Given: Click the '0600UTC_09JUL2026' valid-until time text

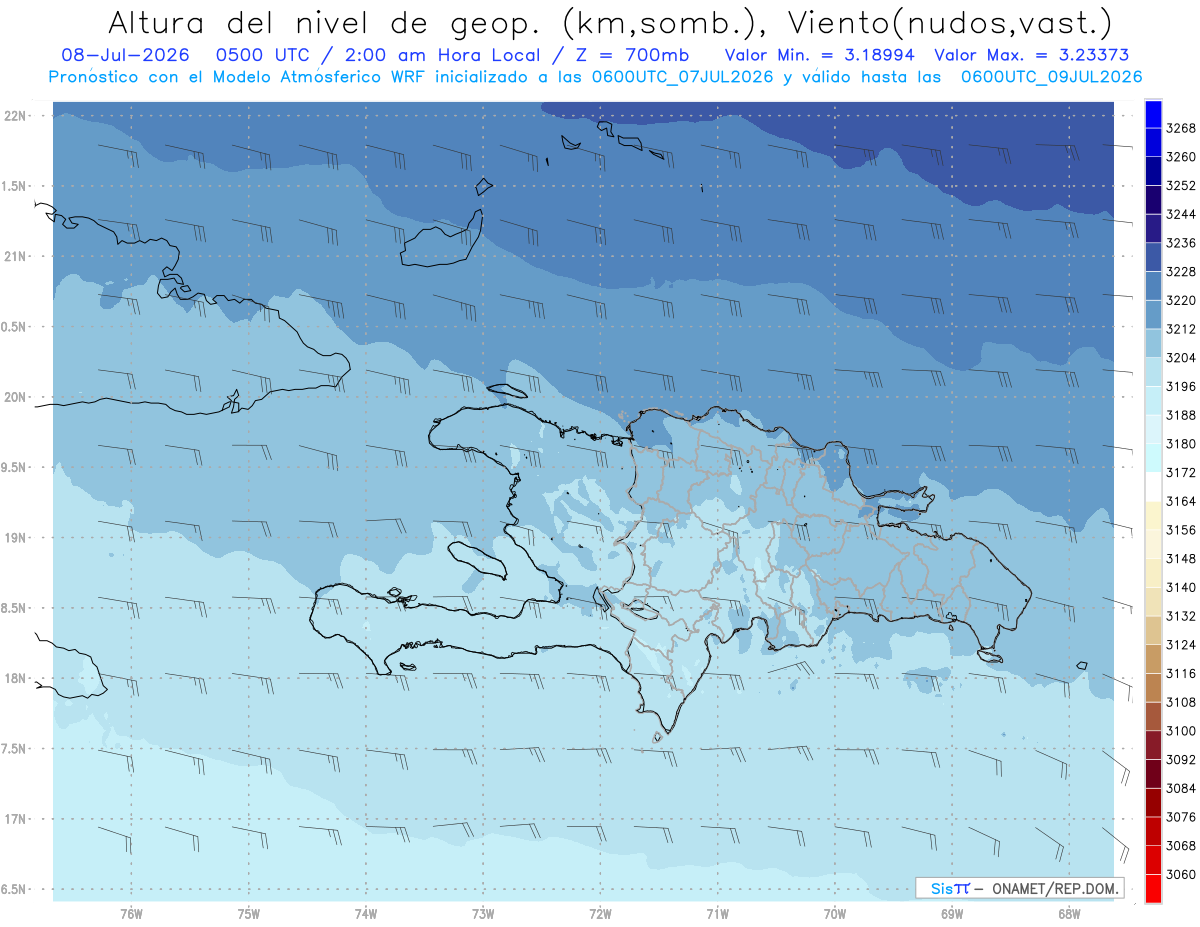Looking at the screenshot, I should [x=1051, y=76].
